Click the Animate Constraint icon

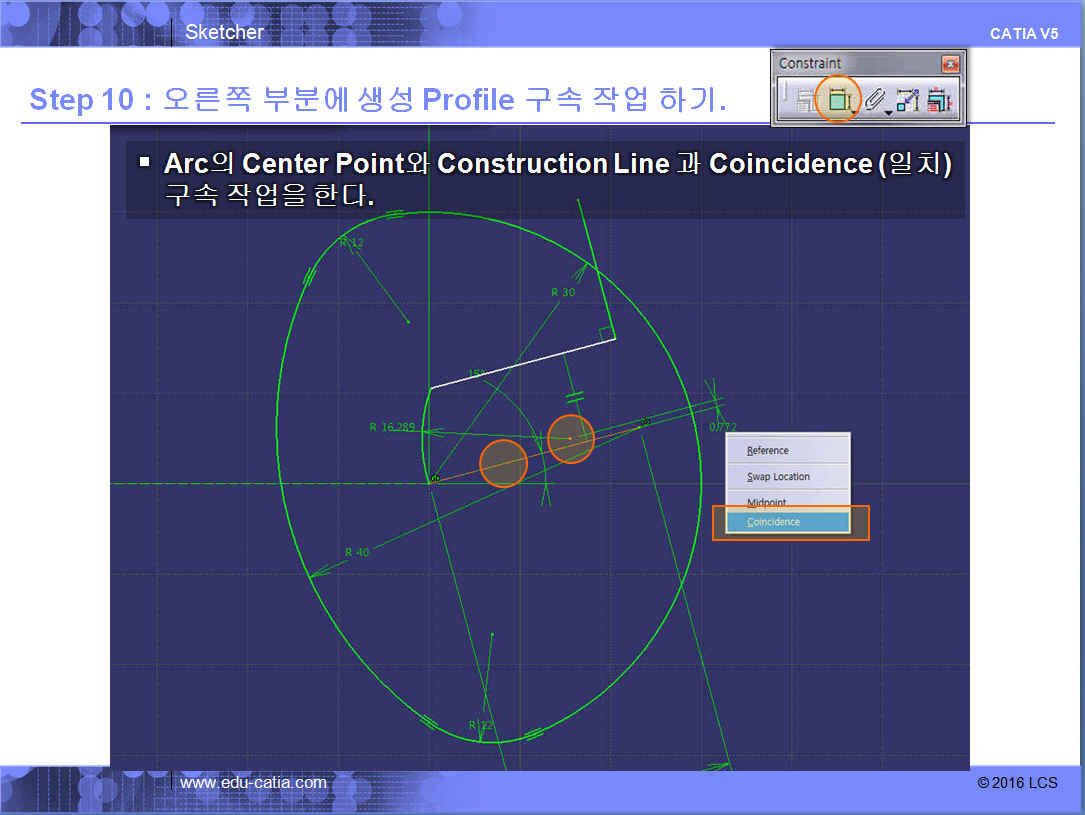[x=907, y=99]
